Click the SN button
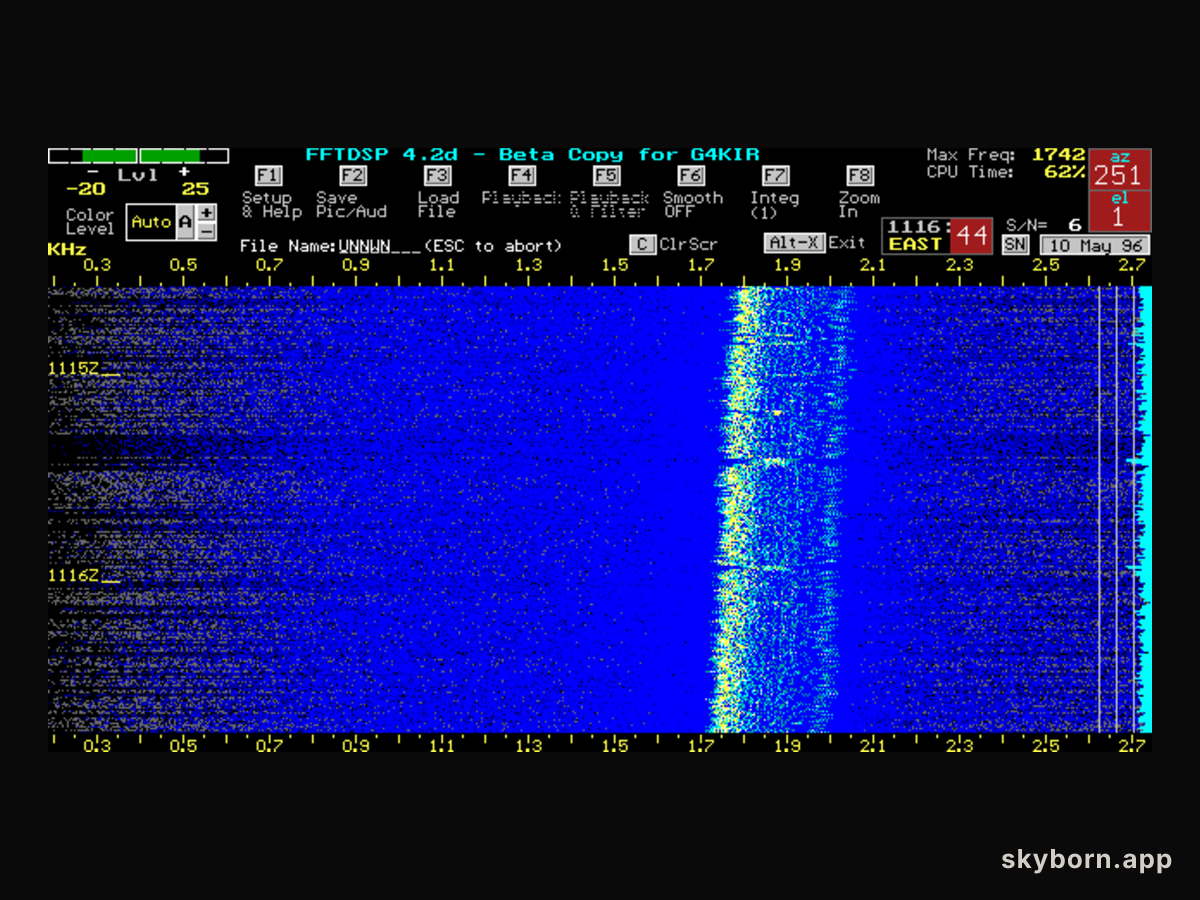 click(x=1015, y=245)
